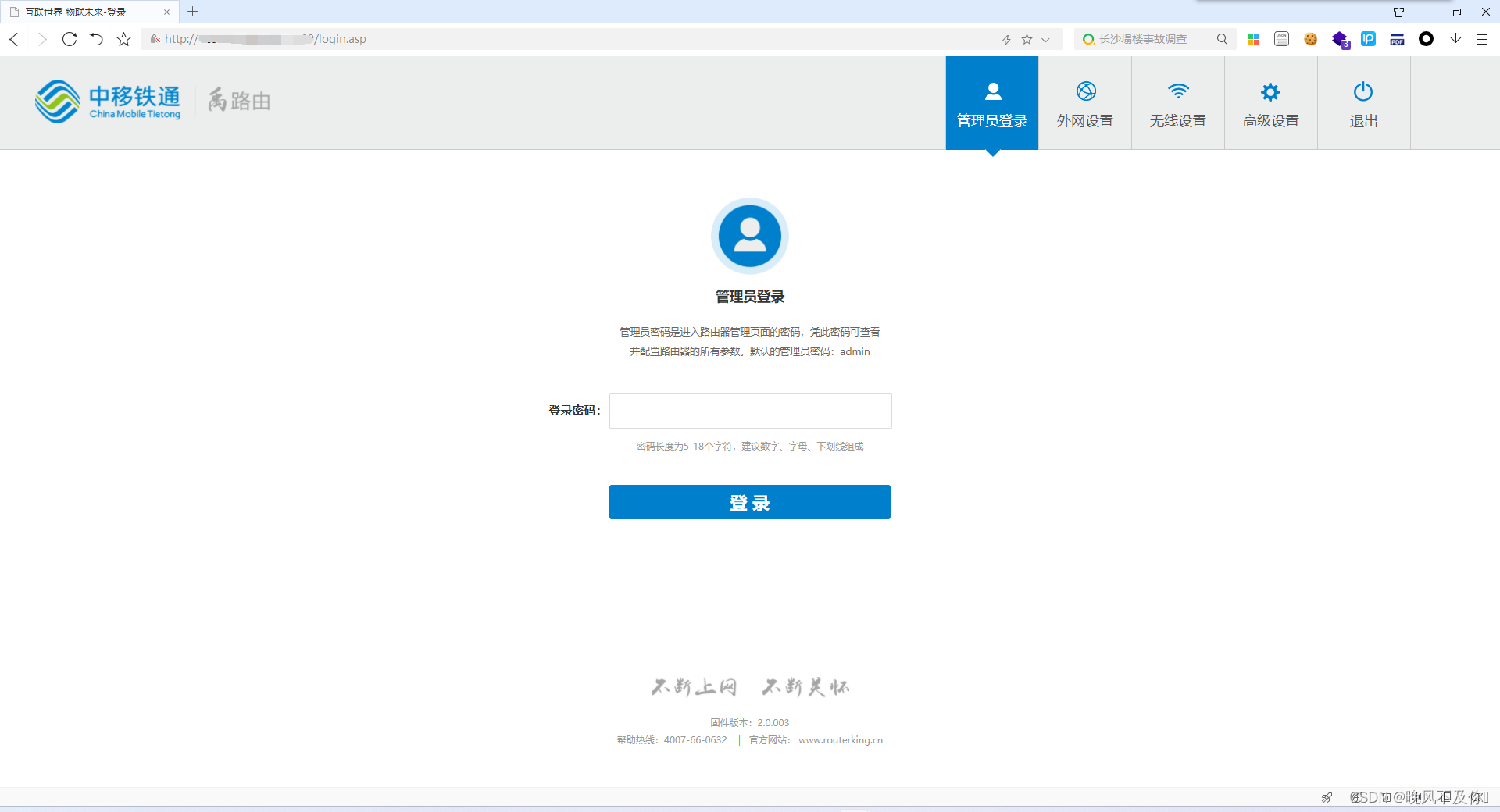
Task: Click the search box with 长沙塌楼事故调查
Action: click(x=1143, y=39)
